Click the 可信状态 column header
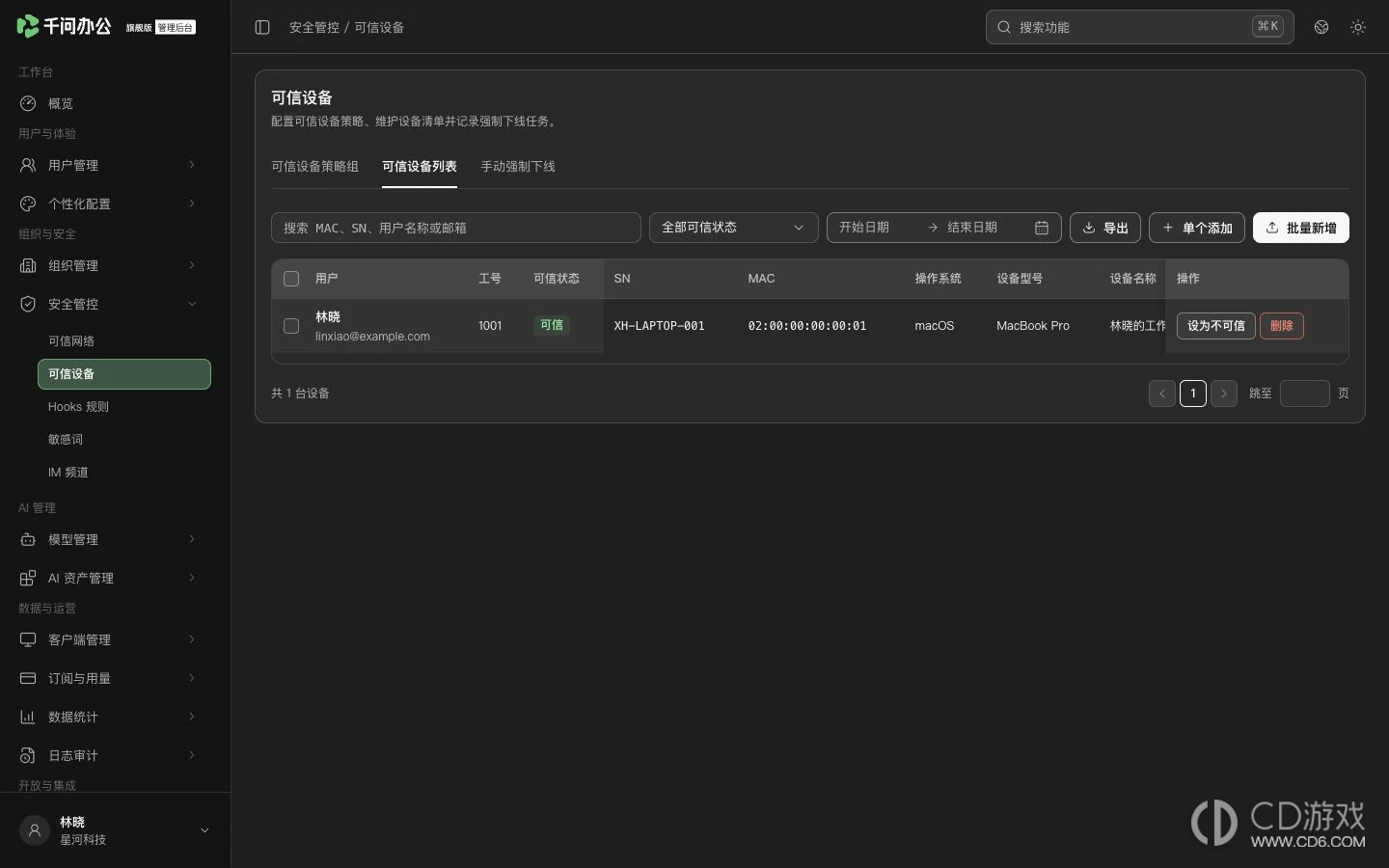This screenshot has width=1389, height=868. [x=557, y=279]
